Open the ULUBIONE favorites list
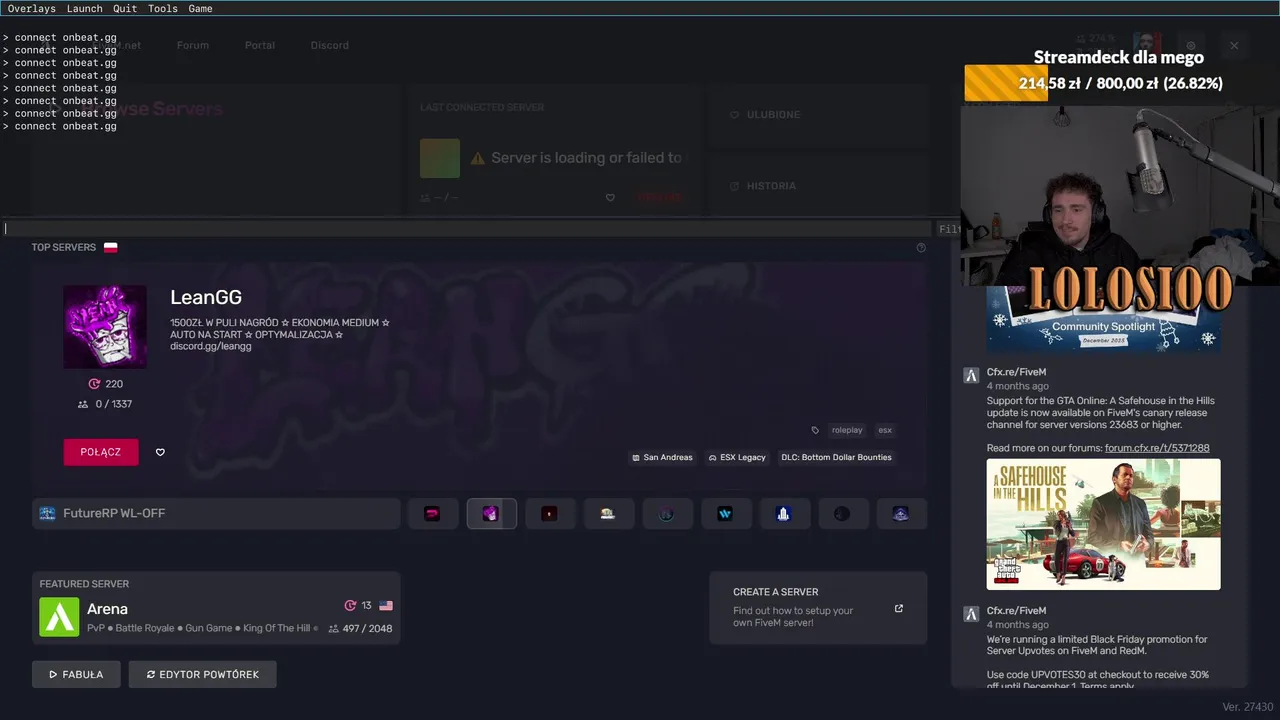1280x720 pixels. (x=818, y=115)
